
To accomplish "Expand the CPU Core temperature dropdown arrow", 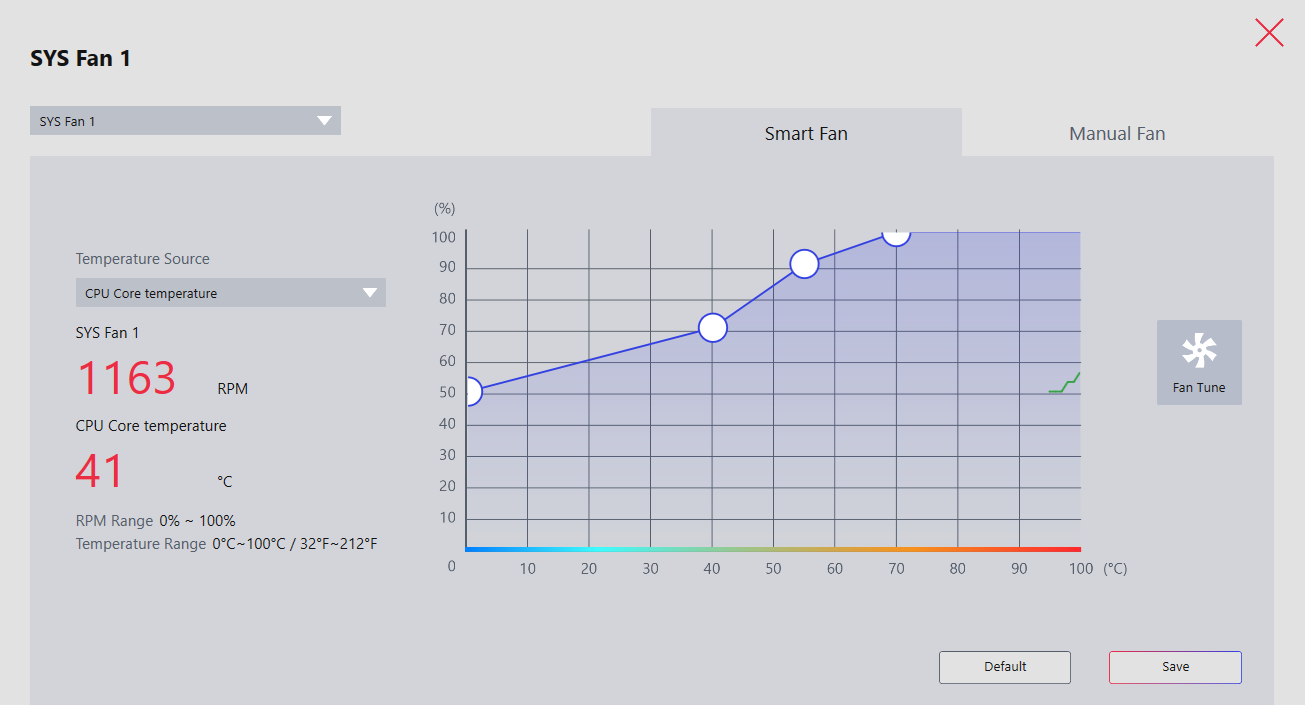I will (x=370, y=293).
